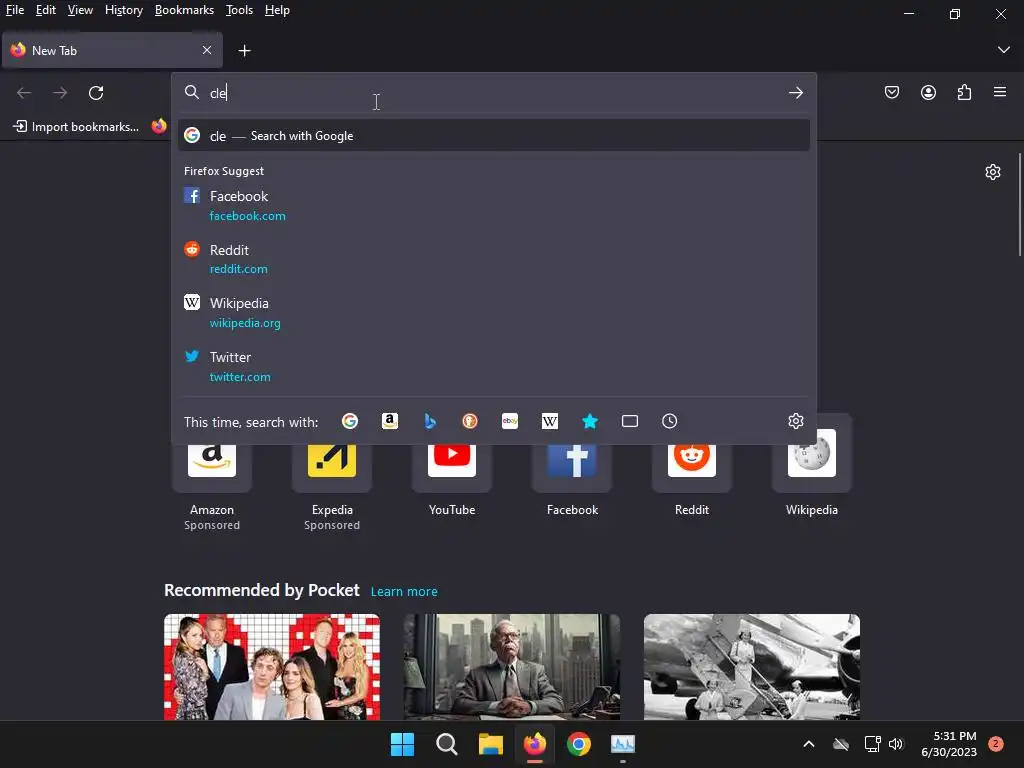
Task: Search history using the clock icon
Action: [669, 421]
